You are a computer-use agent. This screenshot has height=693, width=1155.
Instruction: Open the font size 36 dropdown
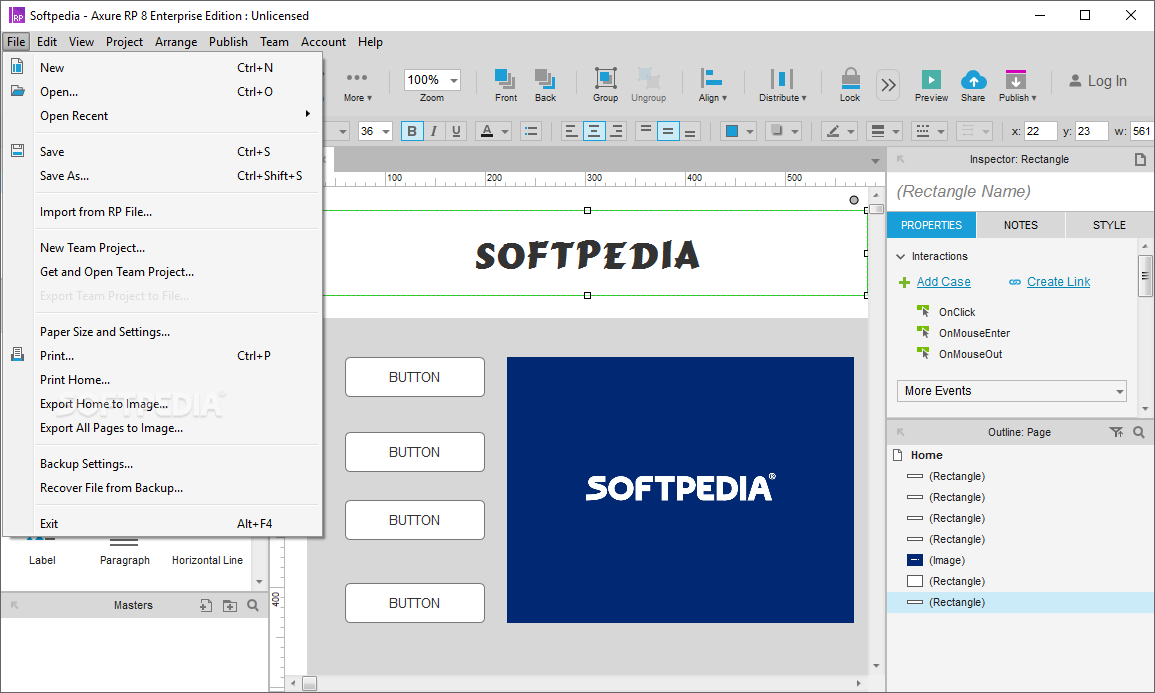(385, 131)
